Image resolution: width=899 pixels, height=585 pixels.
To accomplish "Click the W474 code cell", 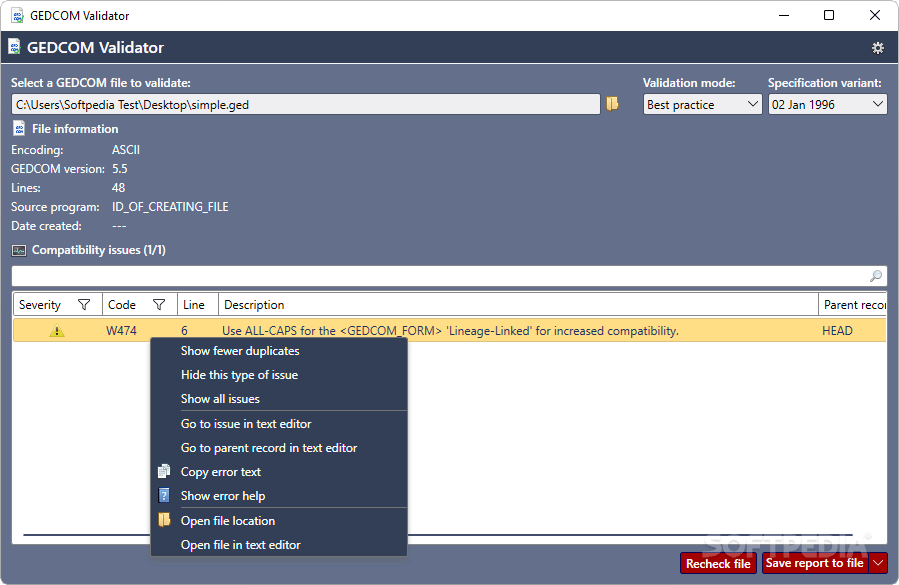I will click(x=122, y=330).
